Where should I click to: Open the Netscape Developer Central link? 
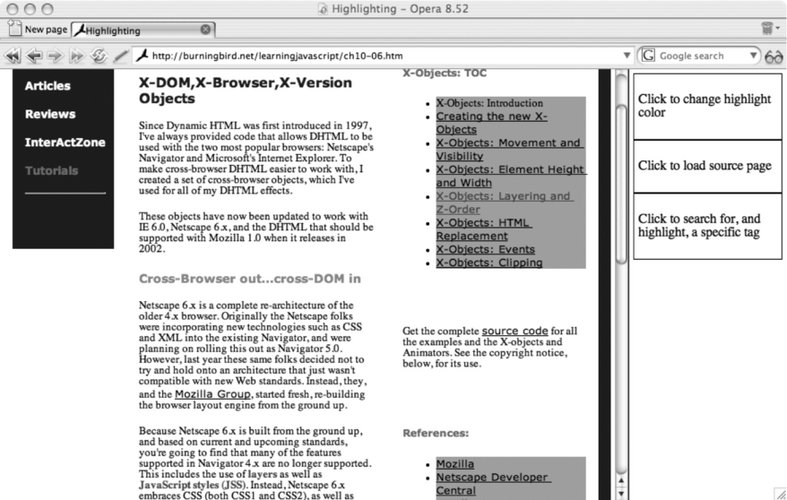click(493, 483)
